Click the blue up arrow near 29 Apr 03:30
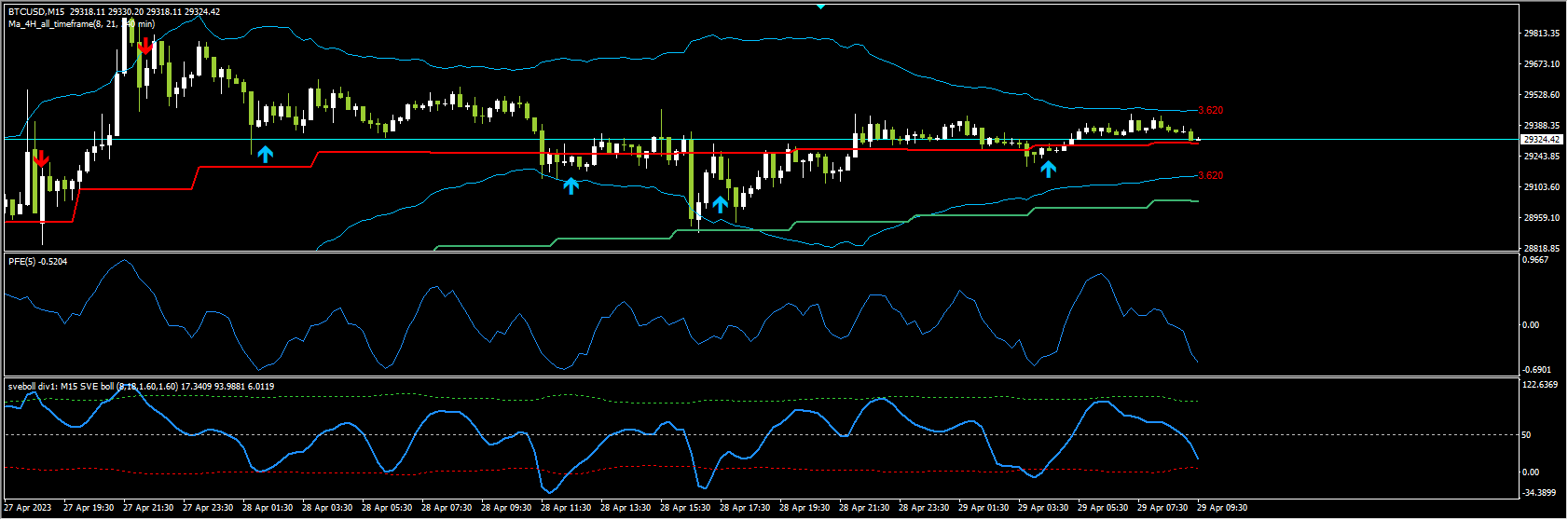 click(1049, 169)
